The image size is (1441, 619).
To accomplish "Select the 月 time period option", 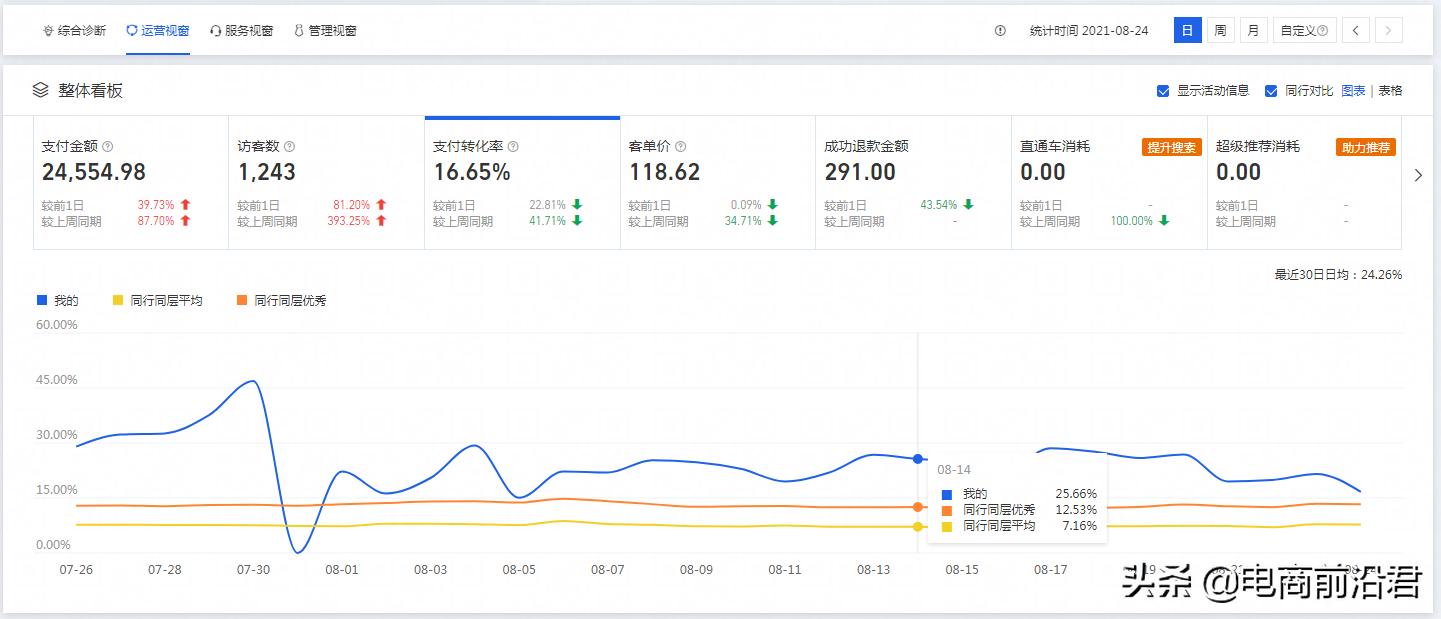I will [x=1253, y=31].
